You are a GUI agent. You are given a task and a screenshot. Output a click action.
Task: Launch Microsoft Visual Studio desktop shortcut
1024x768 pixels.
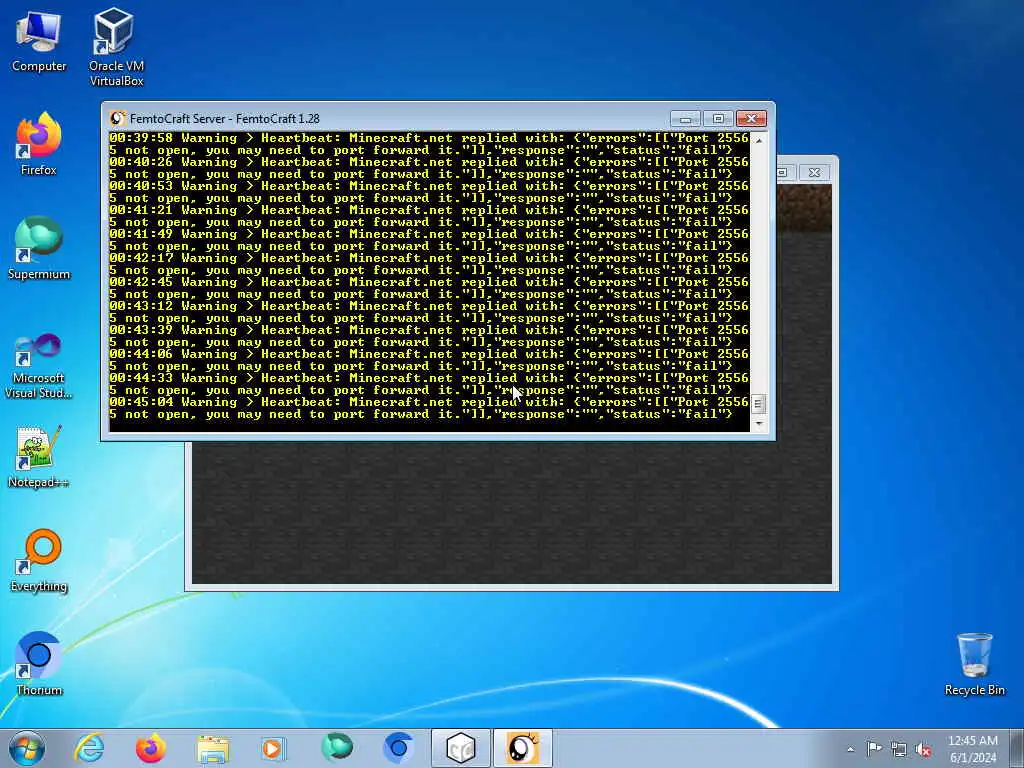pos(39,366)
